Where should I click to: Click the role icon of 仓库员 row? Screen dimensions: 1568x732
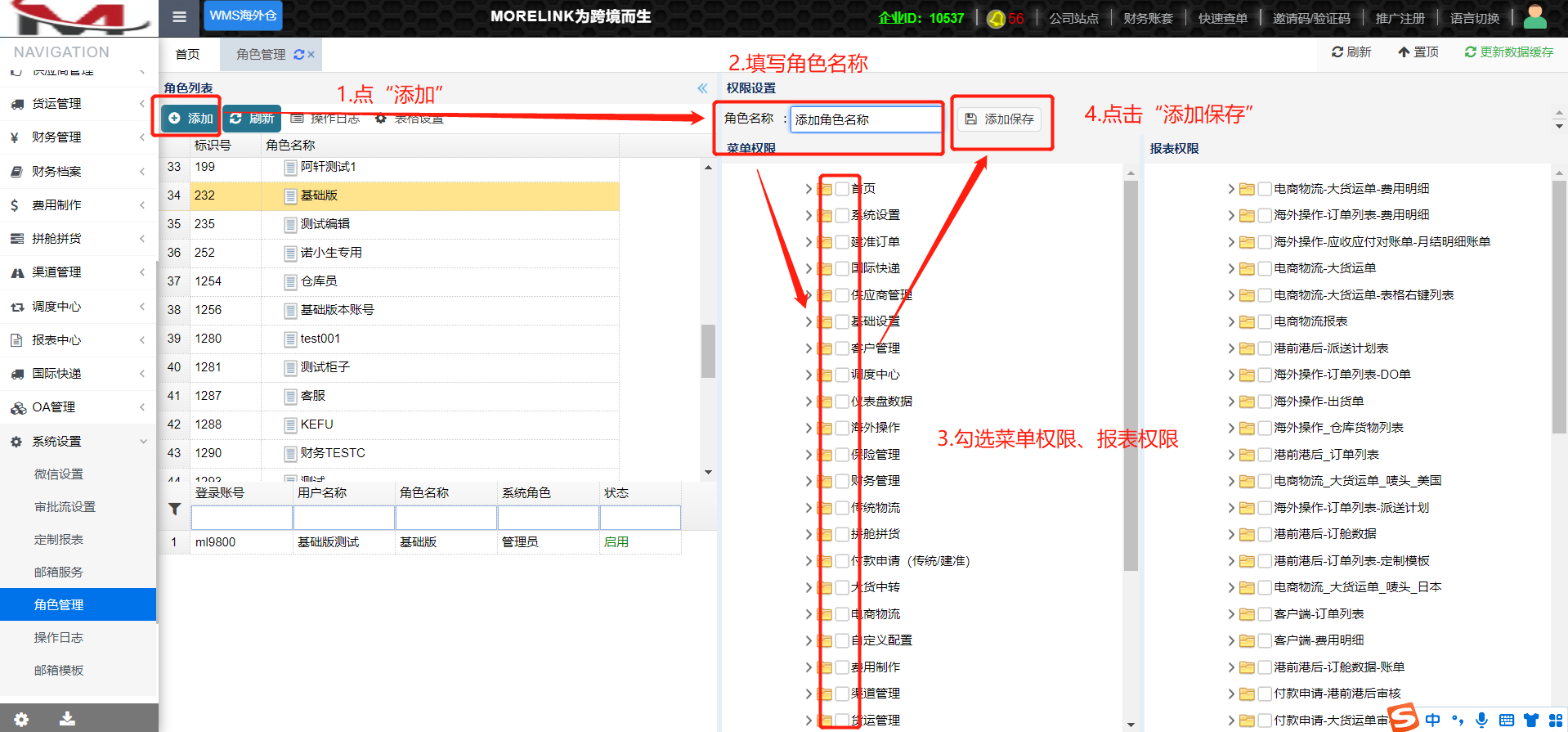click(290, 281)
